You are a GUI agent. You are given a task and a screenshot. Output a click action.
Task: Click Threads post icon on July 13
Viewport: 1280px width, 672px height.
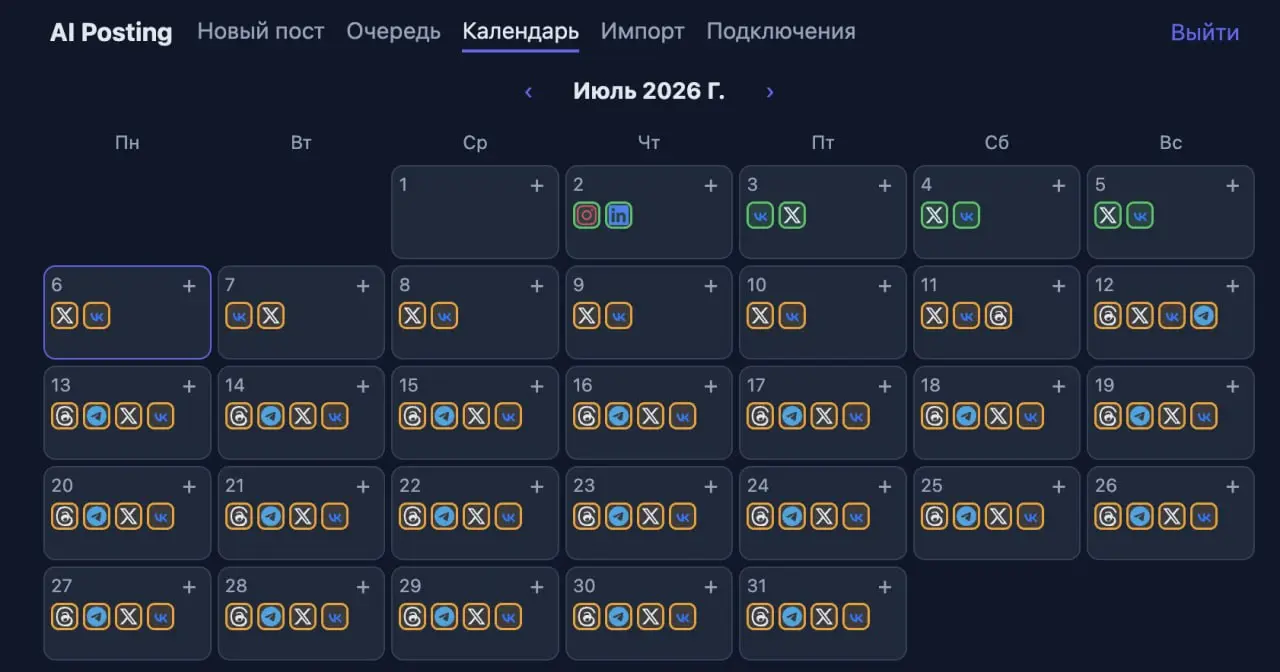pos(65,416)
